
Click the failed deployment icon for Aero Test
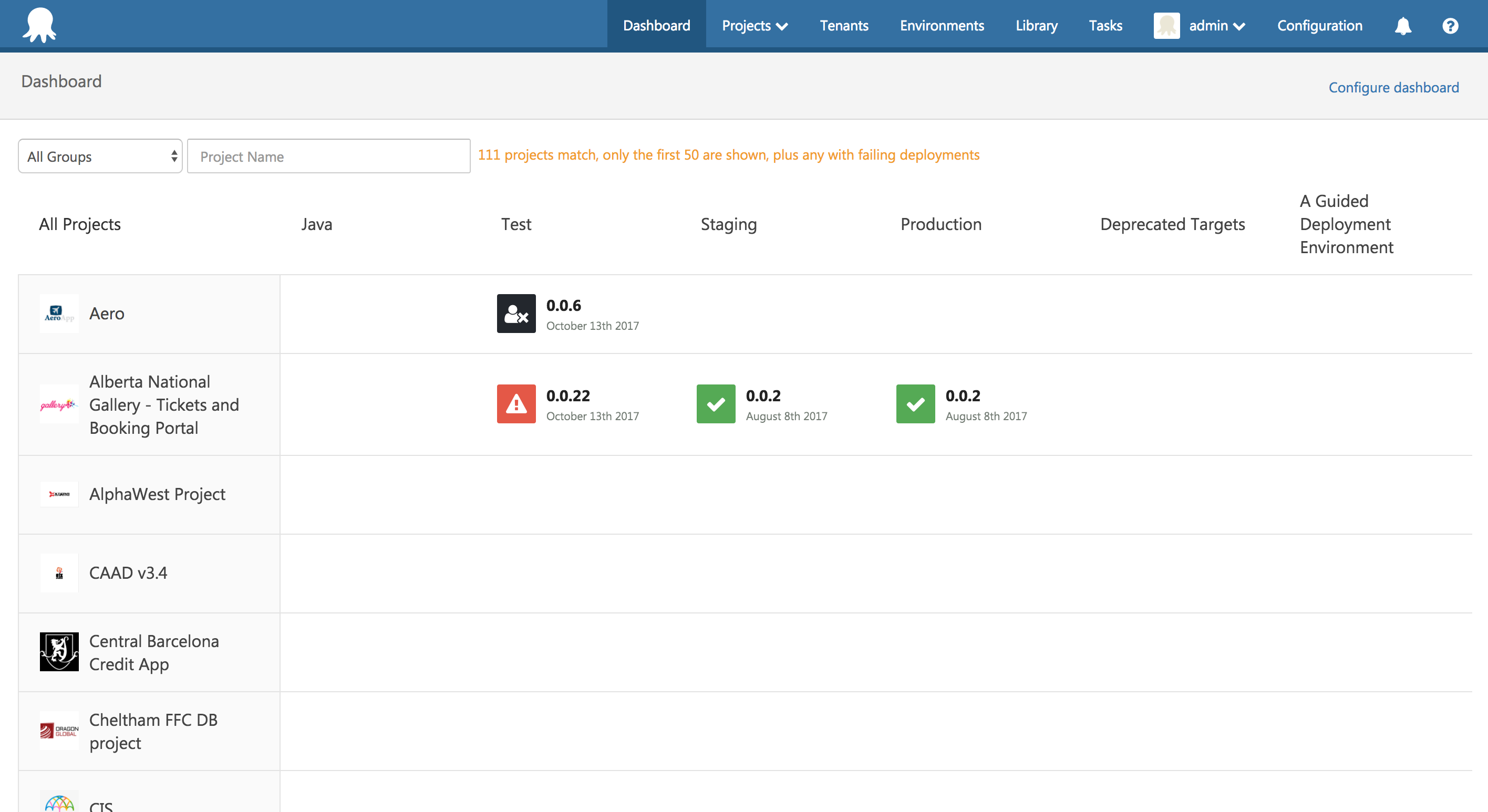click(x=516, y=314)
